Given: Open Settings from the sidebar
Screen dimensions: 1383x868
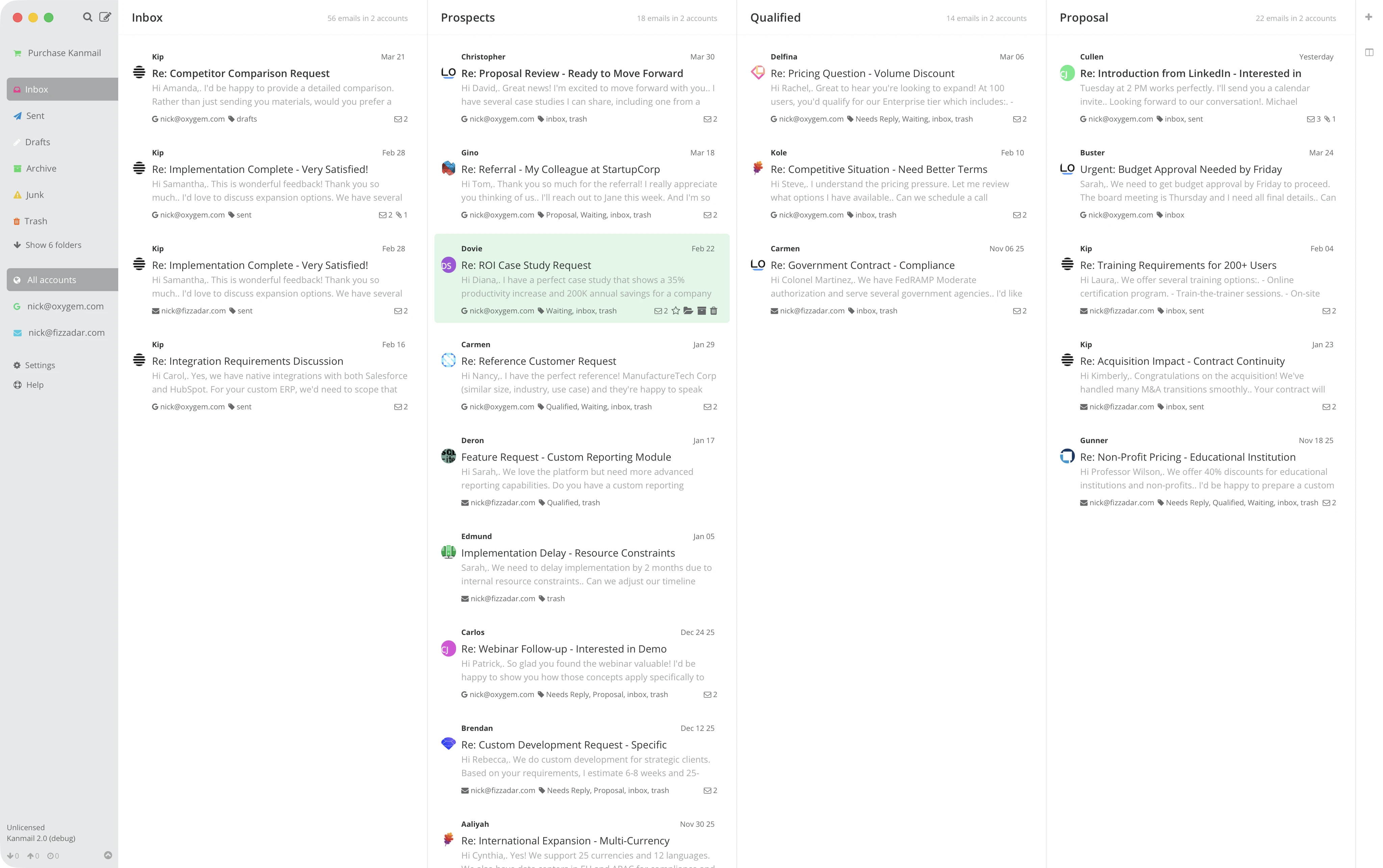Looking at the screenshot, I should [x=40, y=364].
